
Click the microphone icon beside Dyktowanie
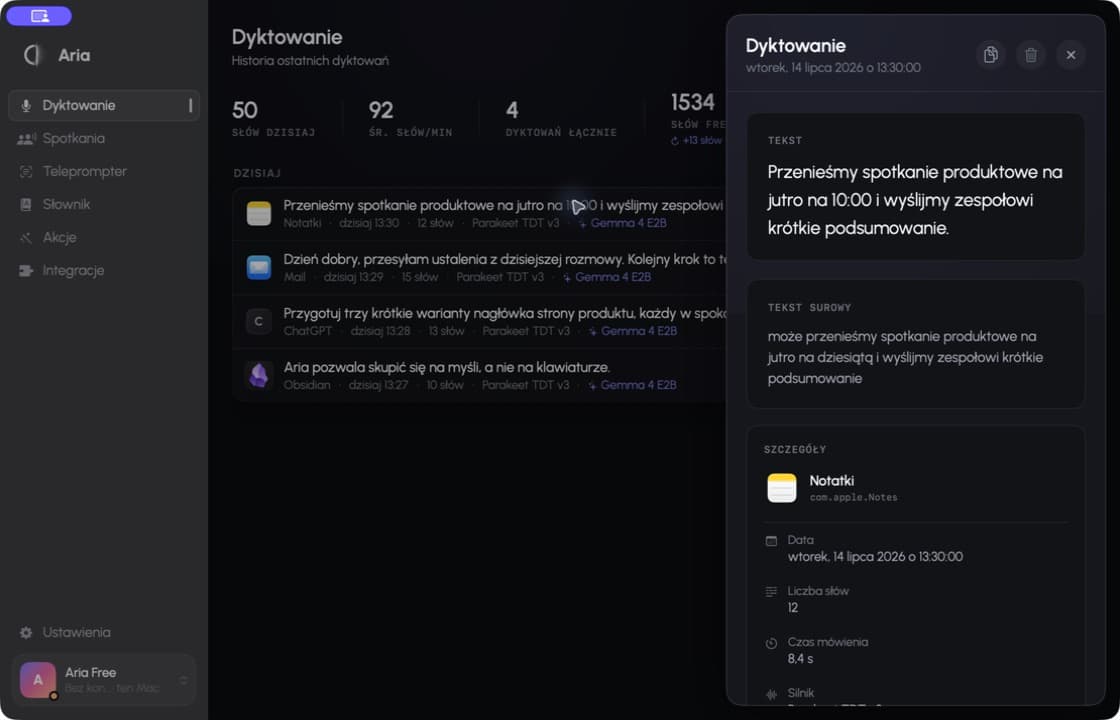[x=26, y=106]
